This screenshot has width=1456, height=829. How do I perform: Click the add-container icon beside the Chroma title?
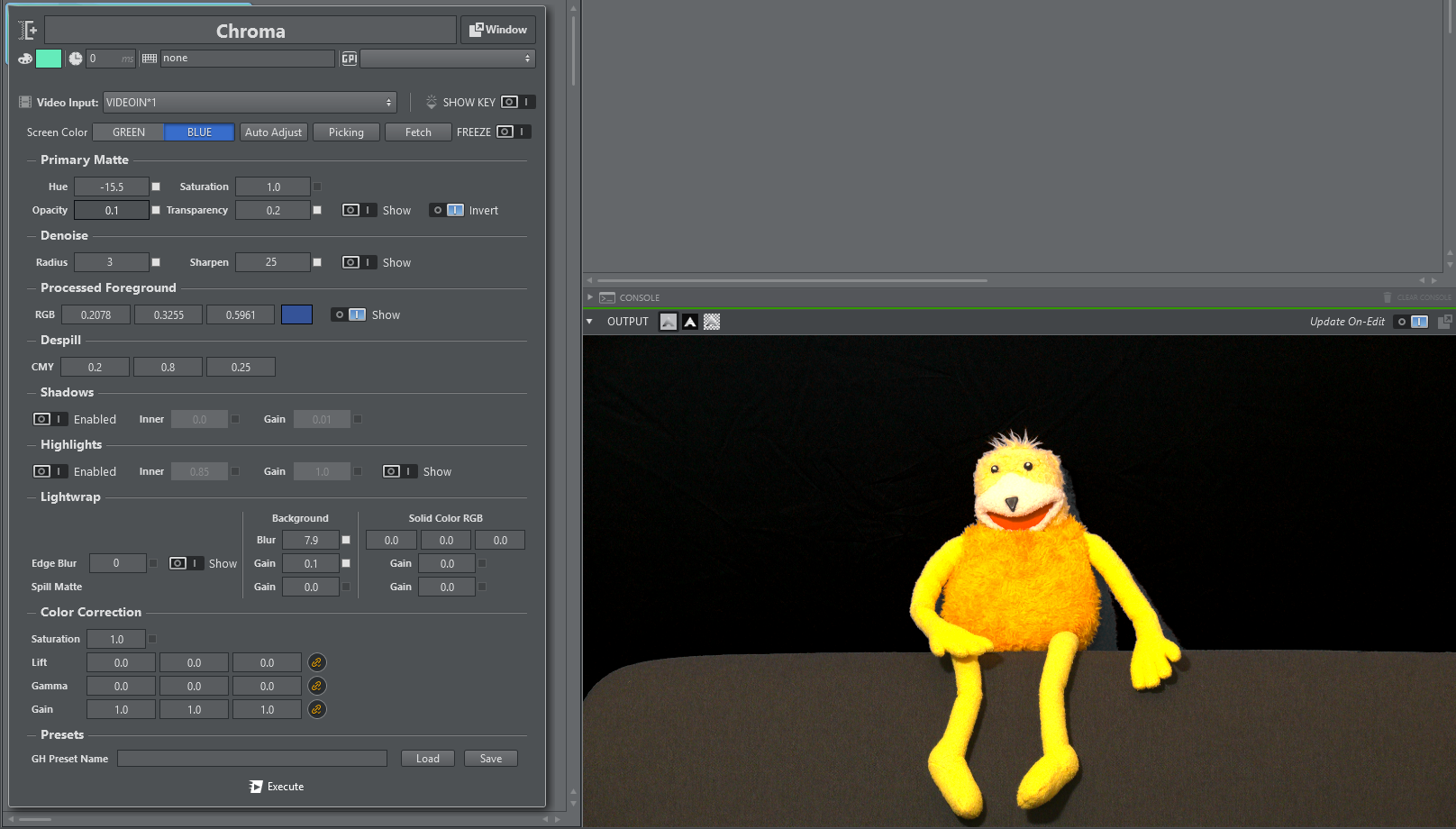28,30
